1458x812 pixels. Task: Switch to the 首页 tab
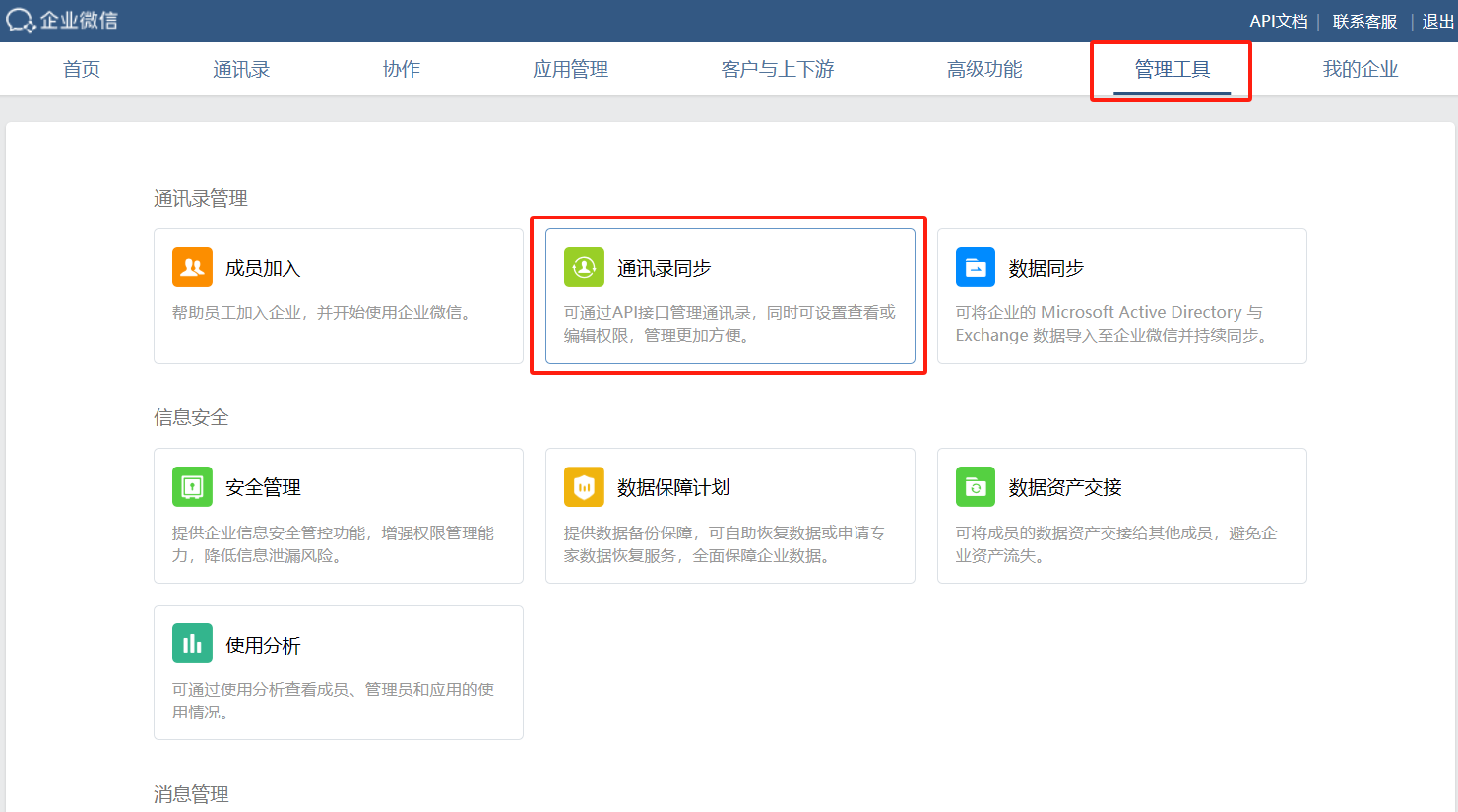82,69
